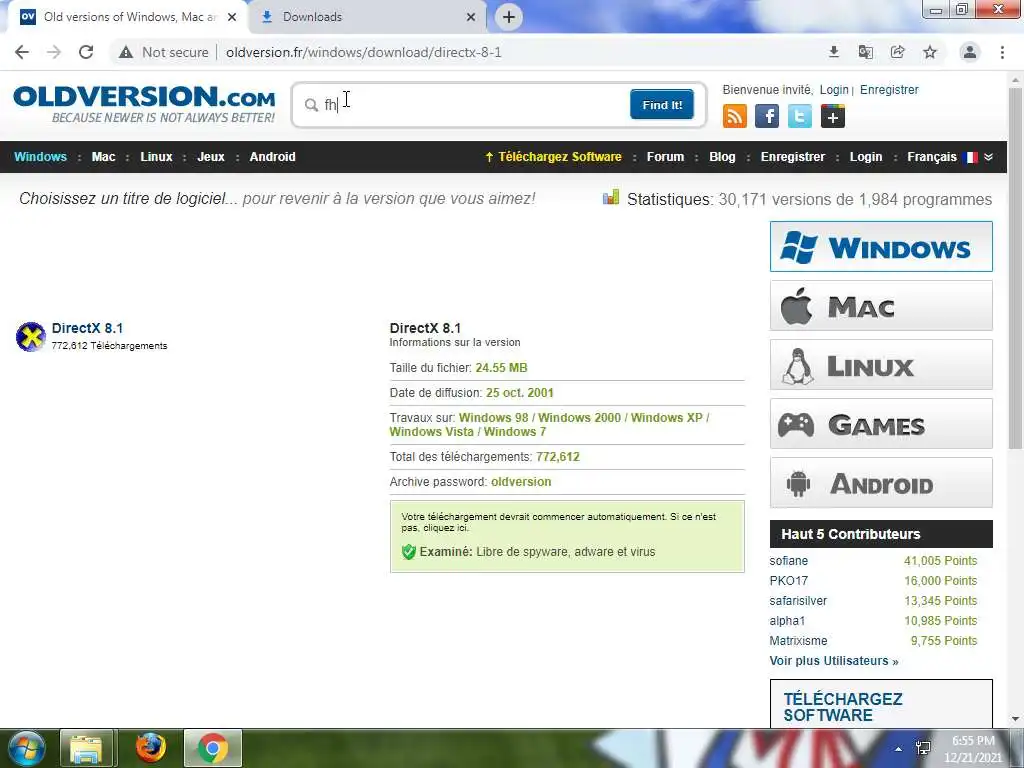Show hidden tray icons arrow

(x=899, y=749)
